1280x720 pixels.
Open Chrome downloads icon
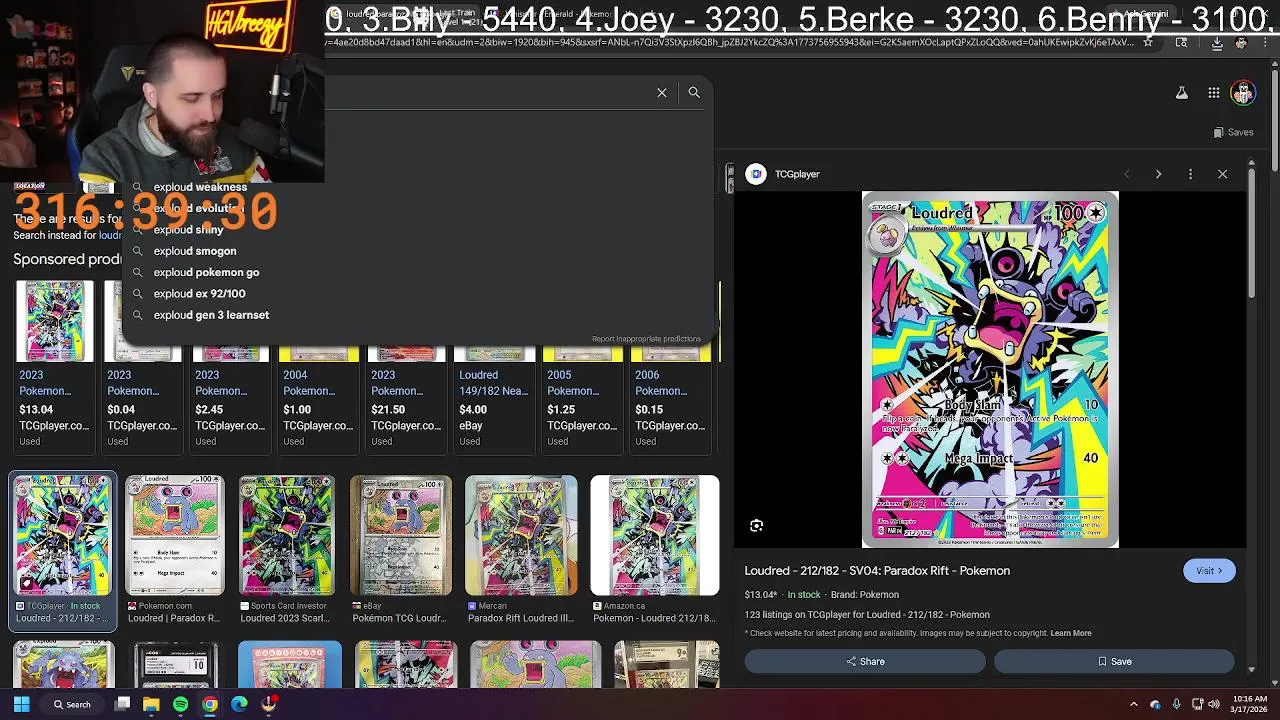click(x=1217, y=43)
